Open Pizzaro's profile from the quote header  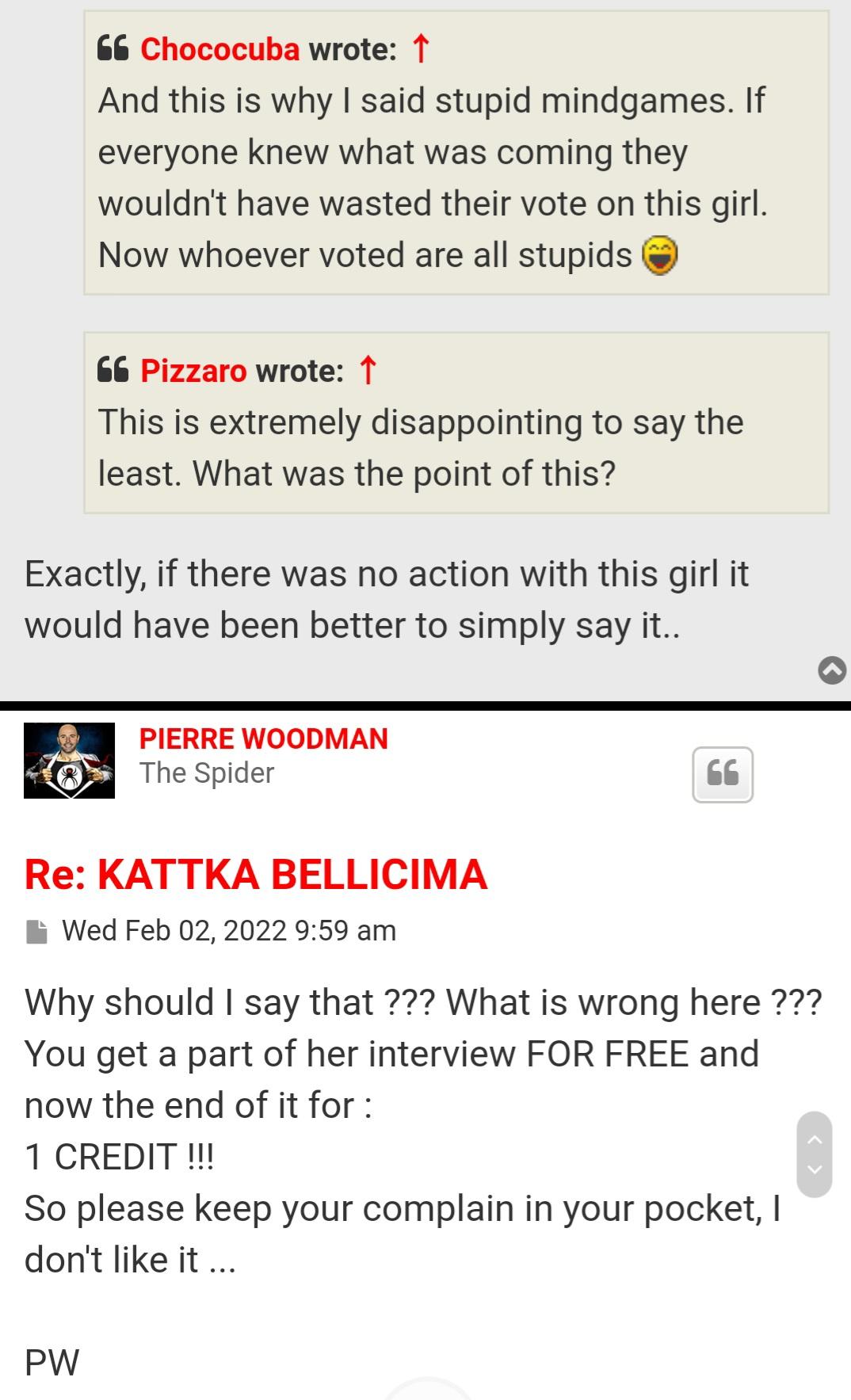tap(193, 371)
